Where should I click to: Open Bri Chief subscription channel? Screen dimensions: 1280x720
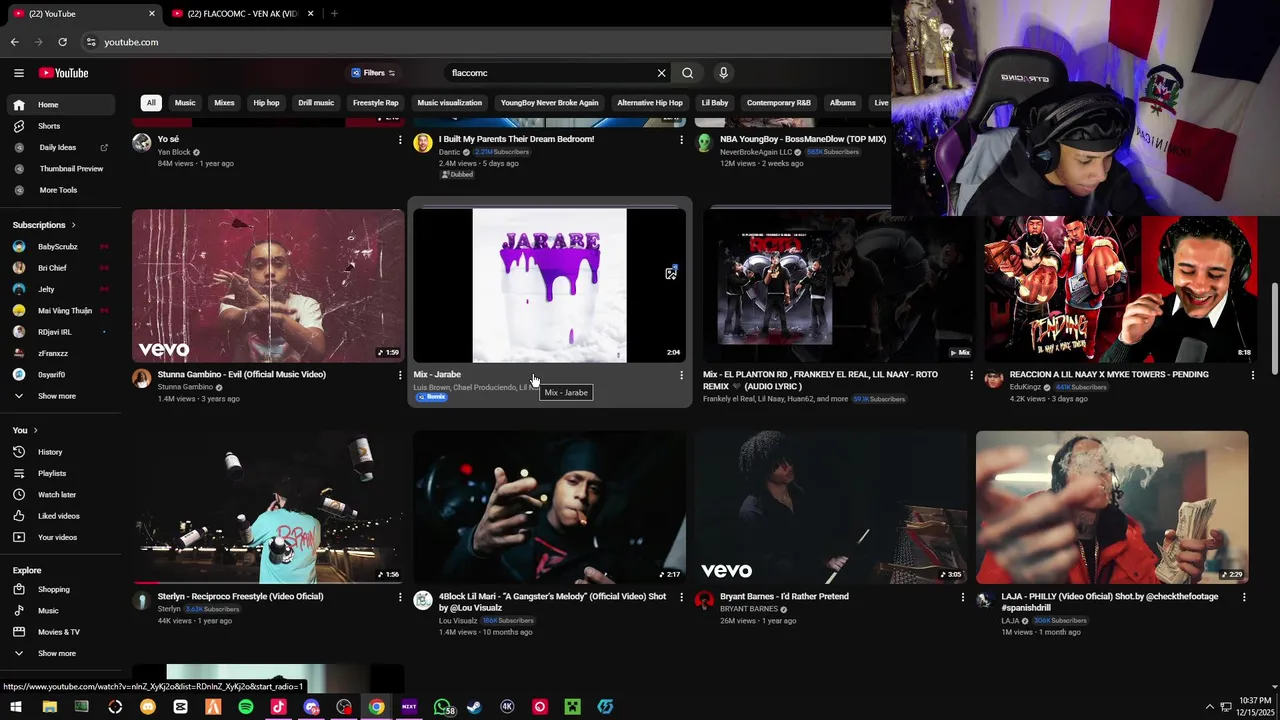tap(60, 268)
